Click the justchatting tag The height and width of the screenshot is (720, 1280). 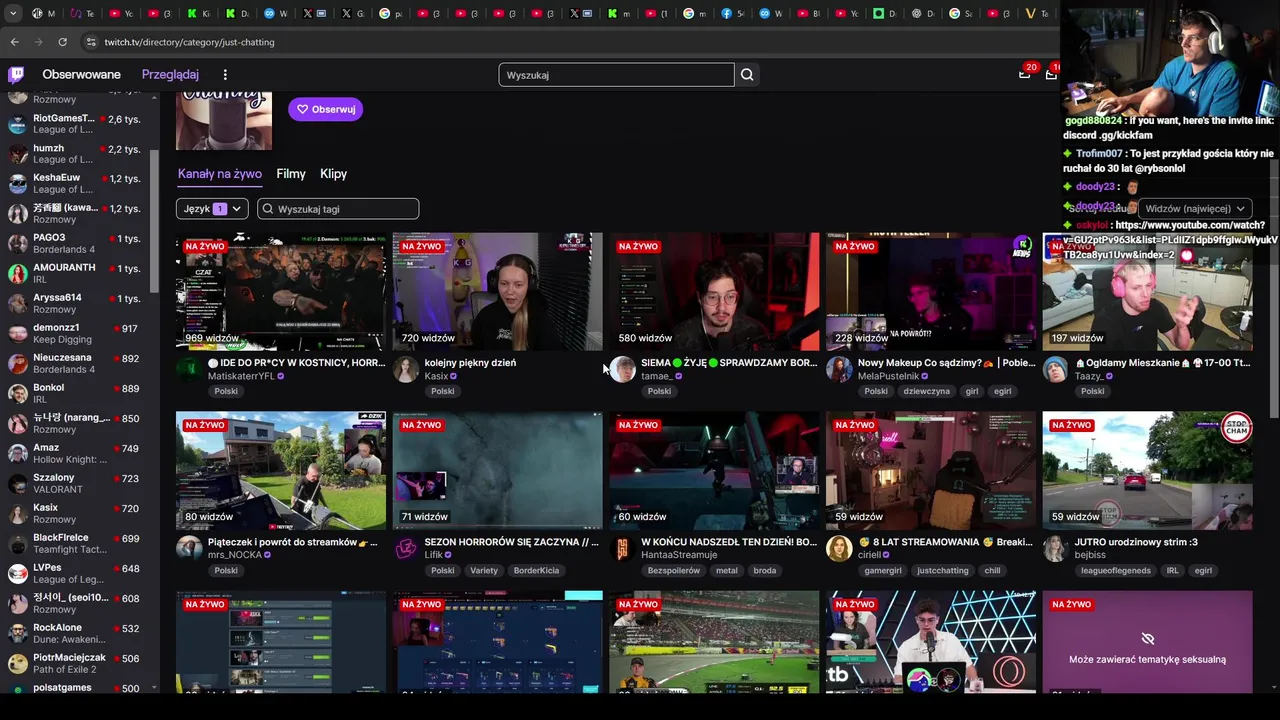(943, 570)
